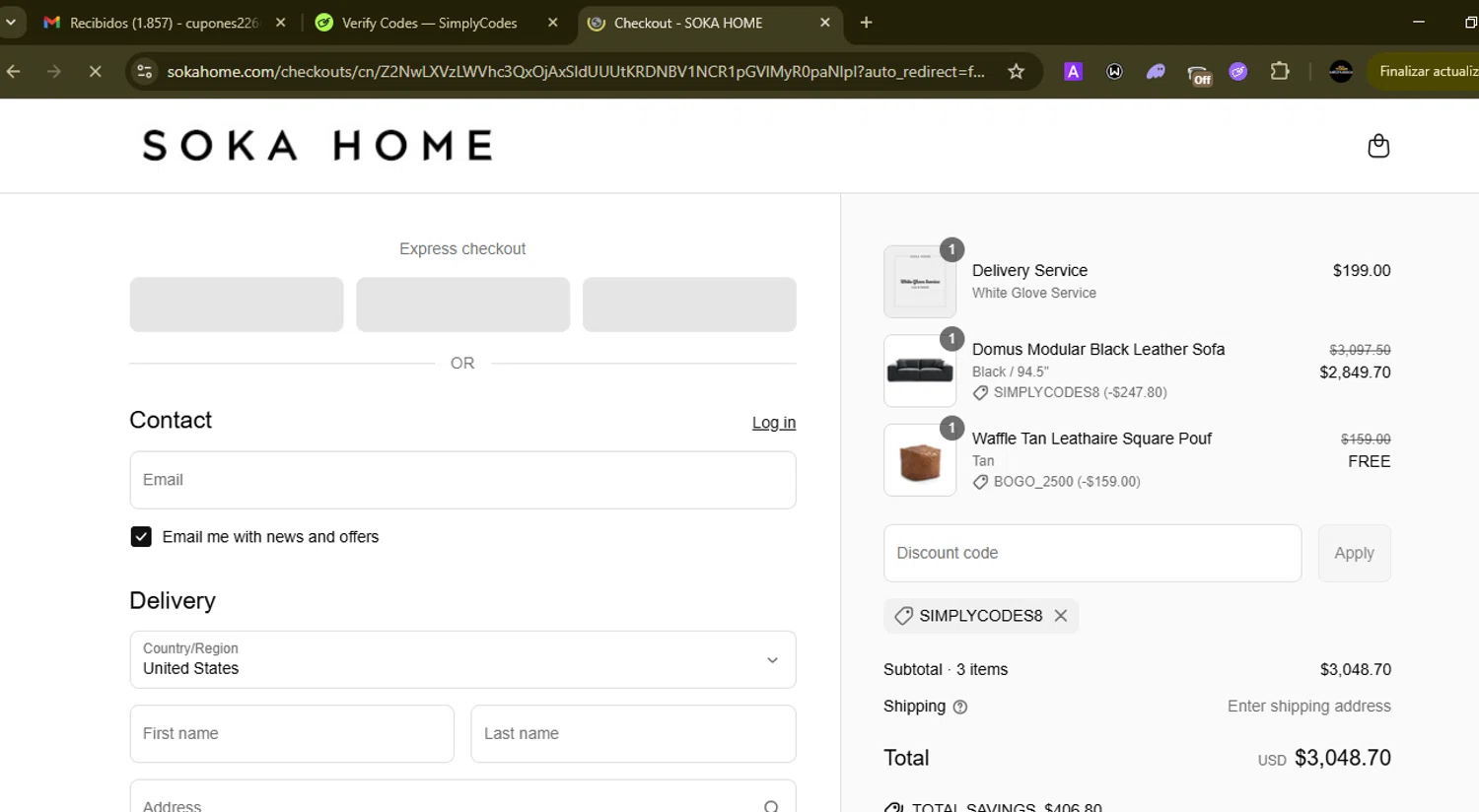Click the Waffle Tan Pouf thumbnail
1479x812 pixels.
(920, 460)
